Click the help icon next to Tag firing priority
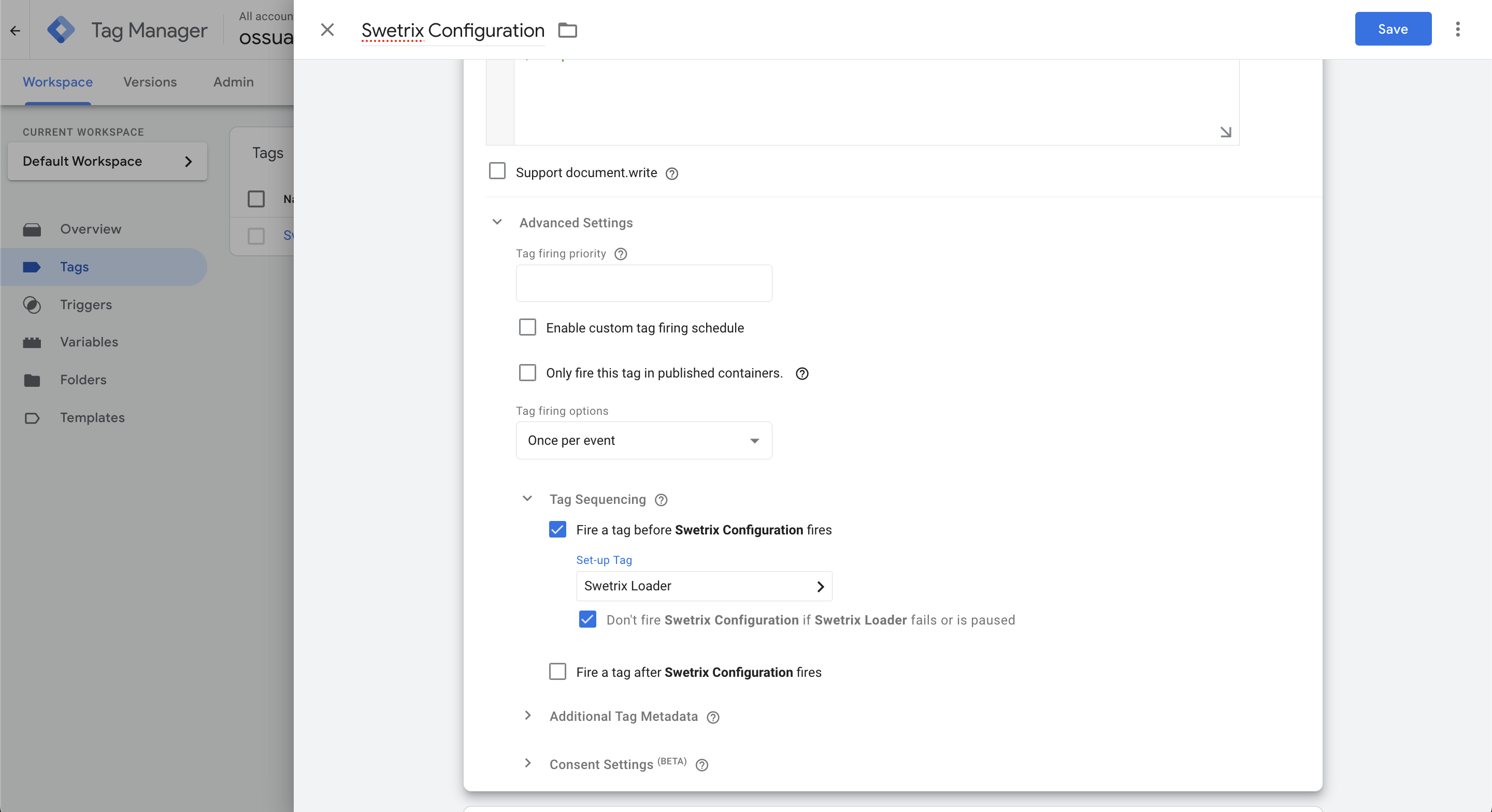Image resolution: width=1492 pixels, height=812 pixels. (620, 253)
